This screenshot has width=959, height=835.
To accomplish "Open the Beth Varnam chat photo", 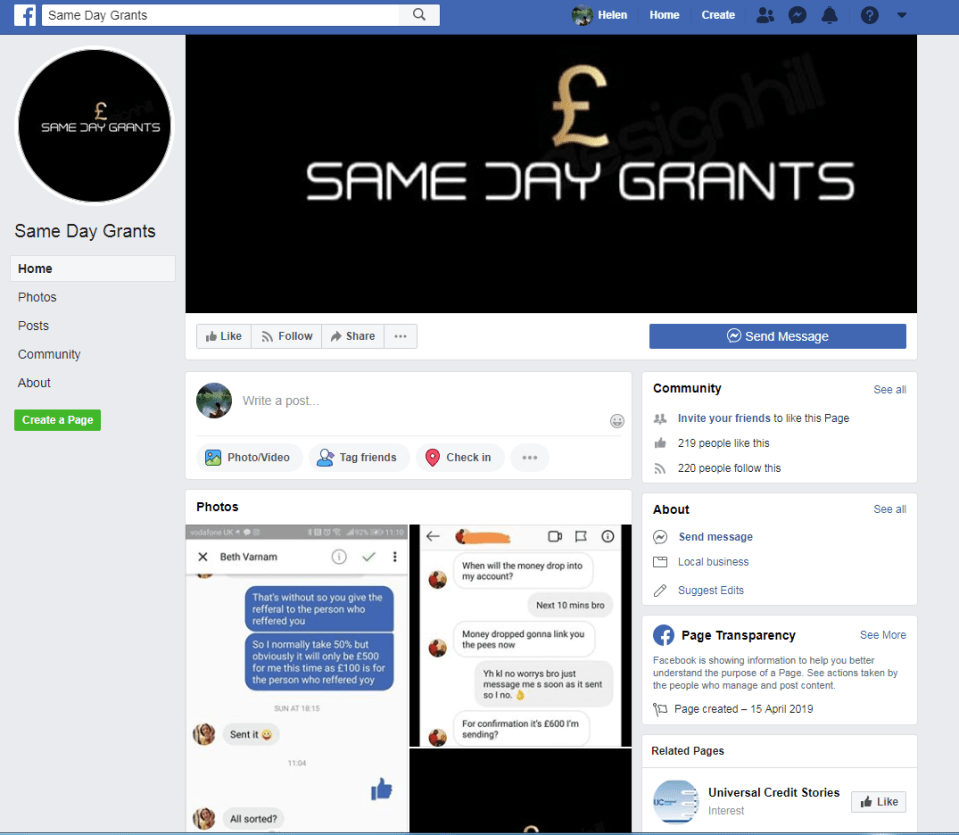I will point(297,678).
